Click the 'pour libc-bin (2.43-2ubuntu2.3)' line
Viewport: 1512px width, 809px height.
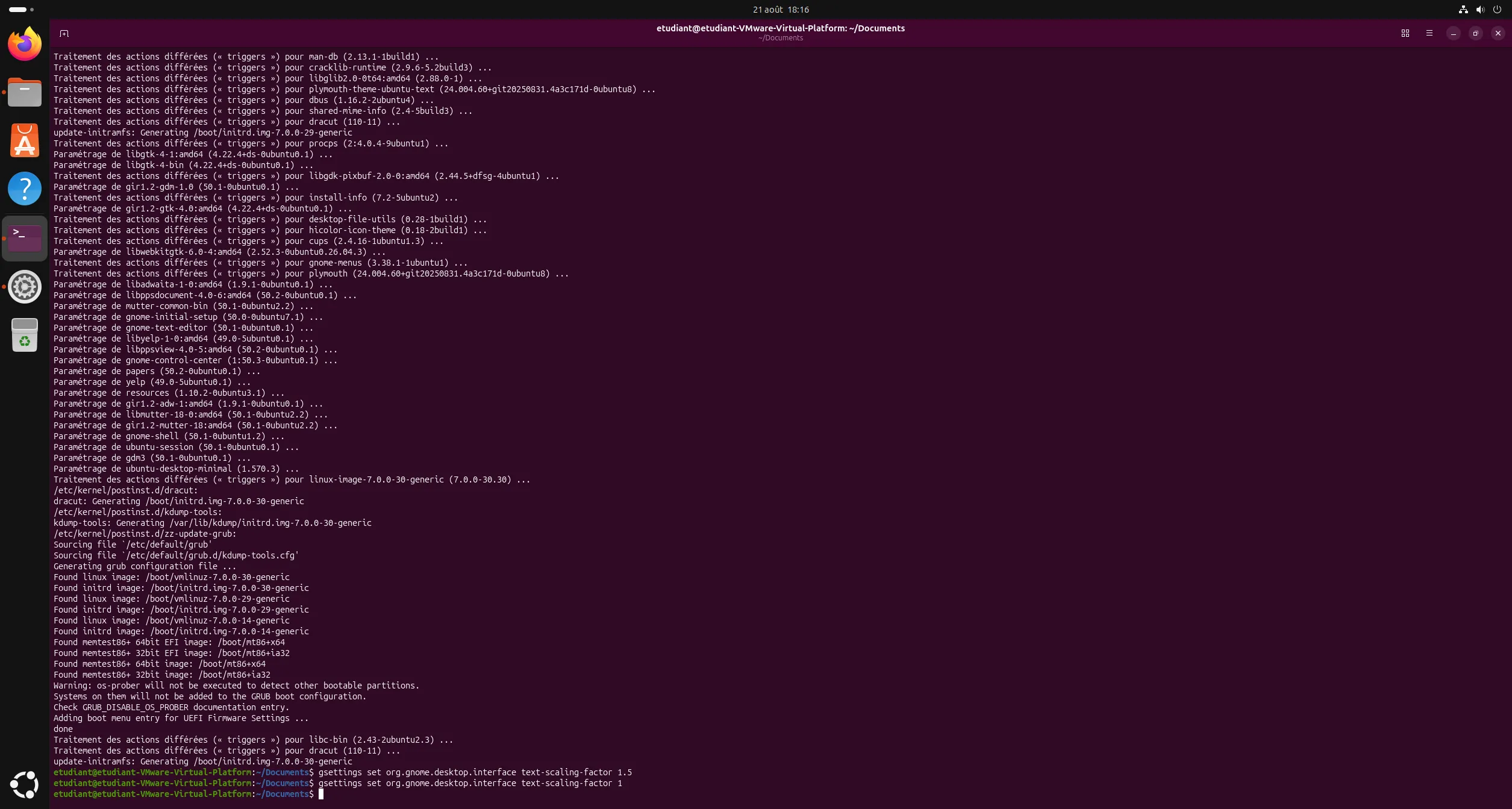253,740
